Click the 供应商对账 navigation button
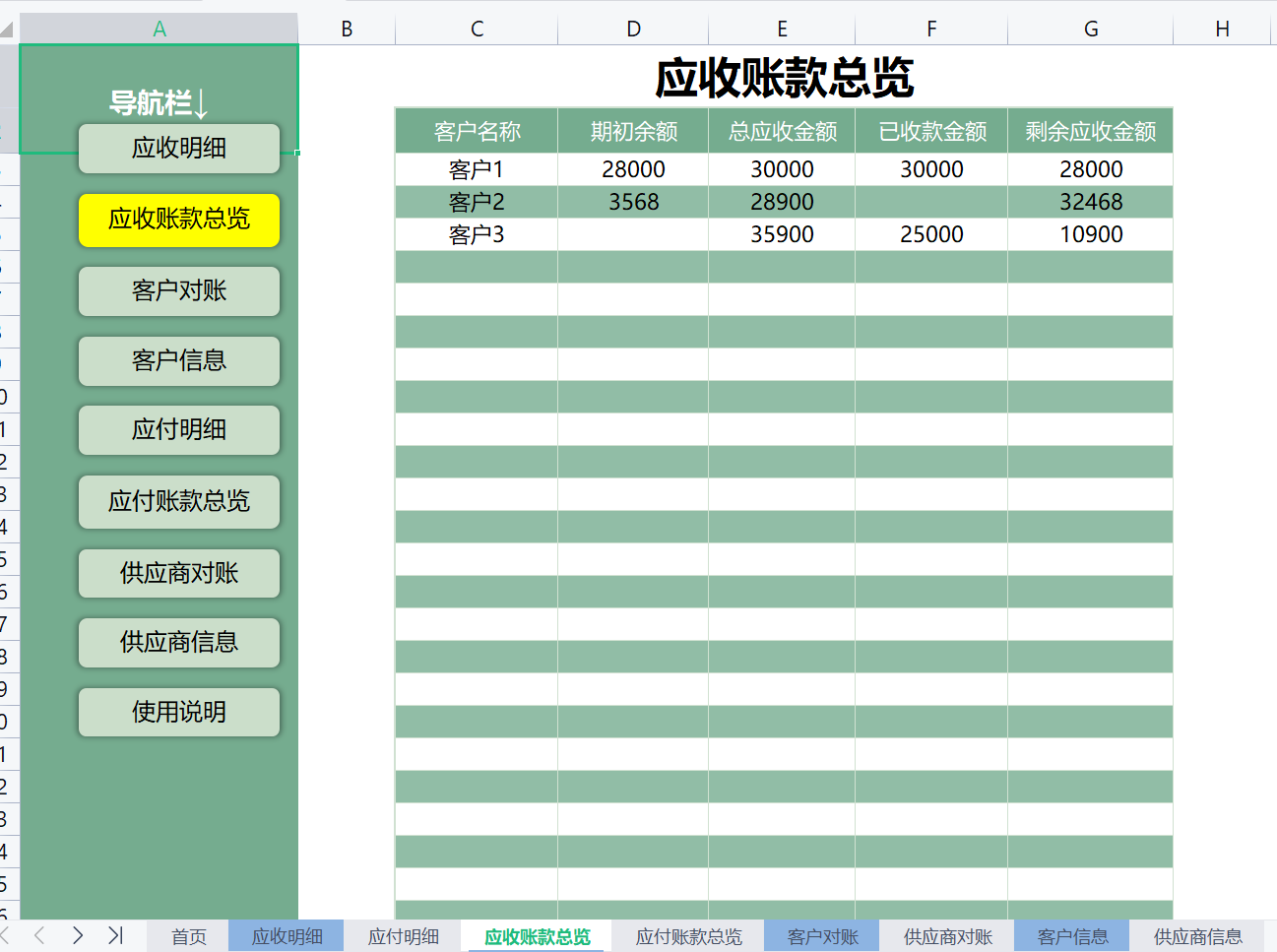The height and width of the screenshot is (952, 1277). 178,573
